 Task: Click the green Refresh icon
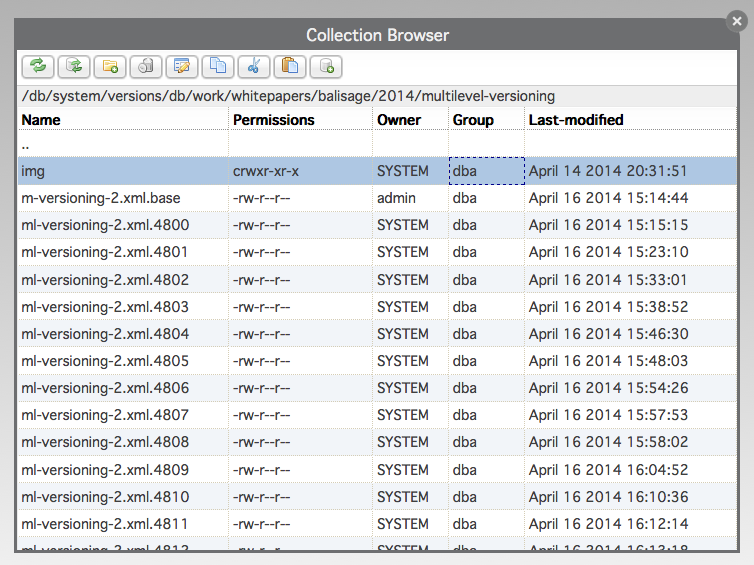tap(38, 66)
